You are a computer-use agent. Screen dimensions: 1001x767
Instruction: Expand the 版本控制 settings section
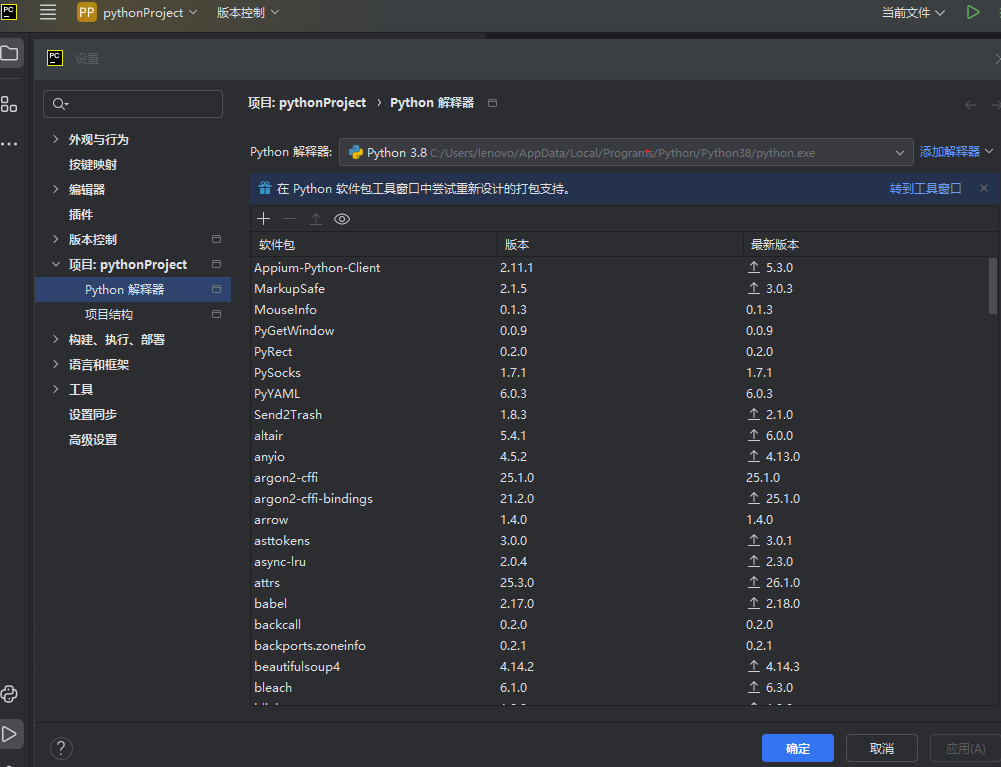[x=56, y=239]
